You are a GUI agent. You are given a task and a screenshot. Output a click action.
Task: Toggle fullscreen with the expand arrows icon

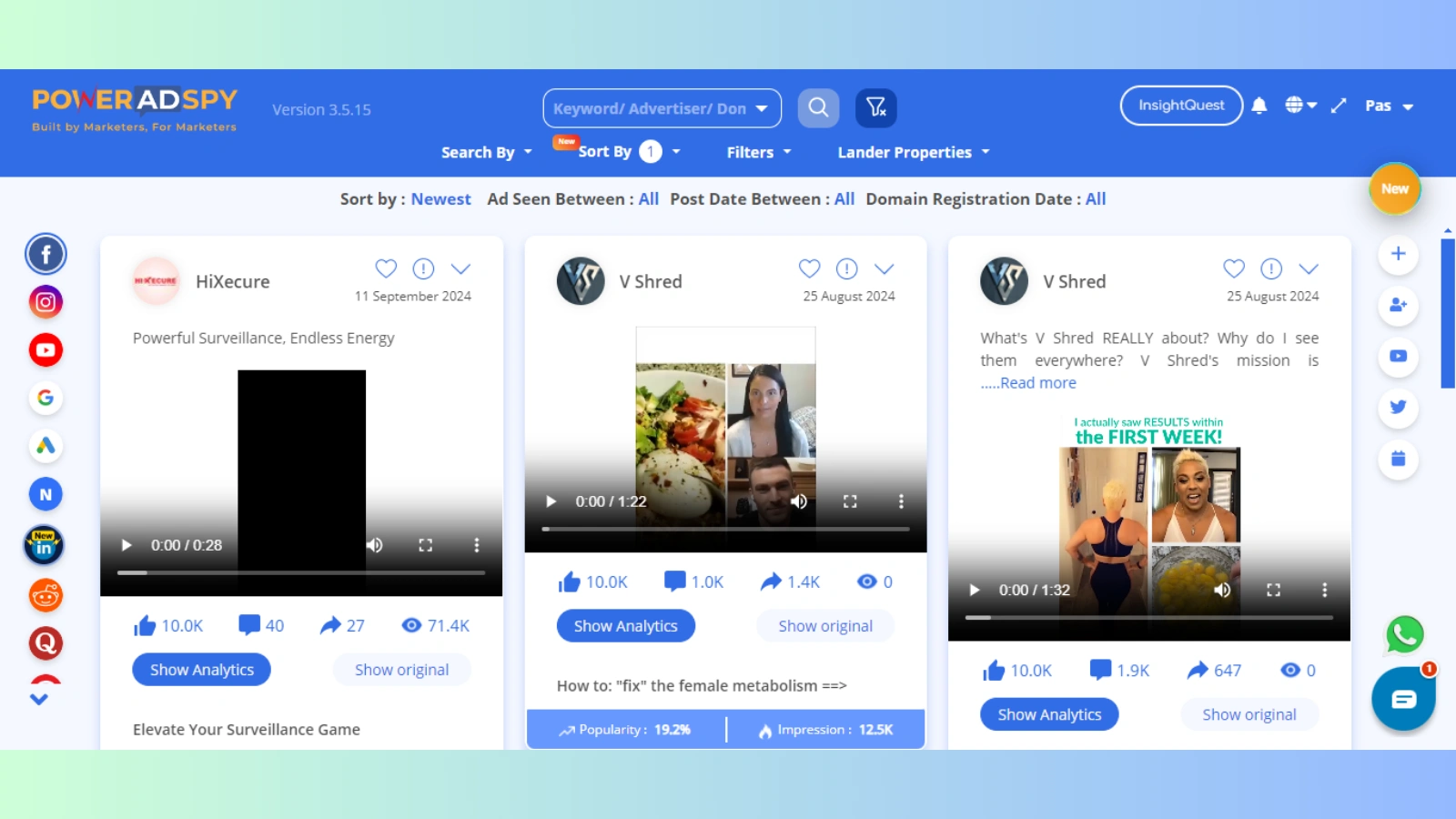tap(1339, 106)
